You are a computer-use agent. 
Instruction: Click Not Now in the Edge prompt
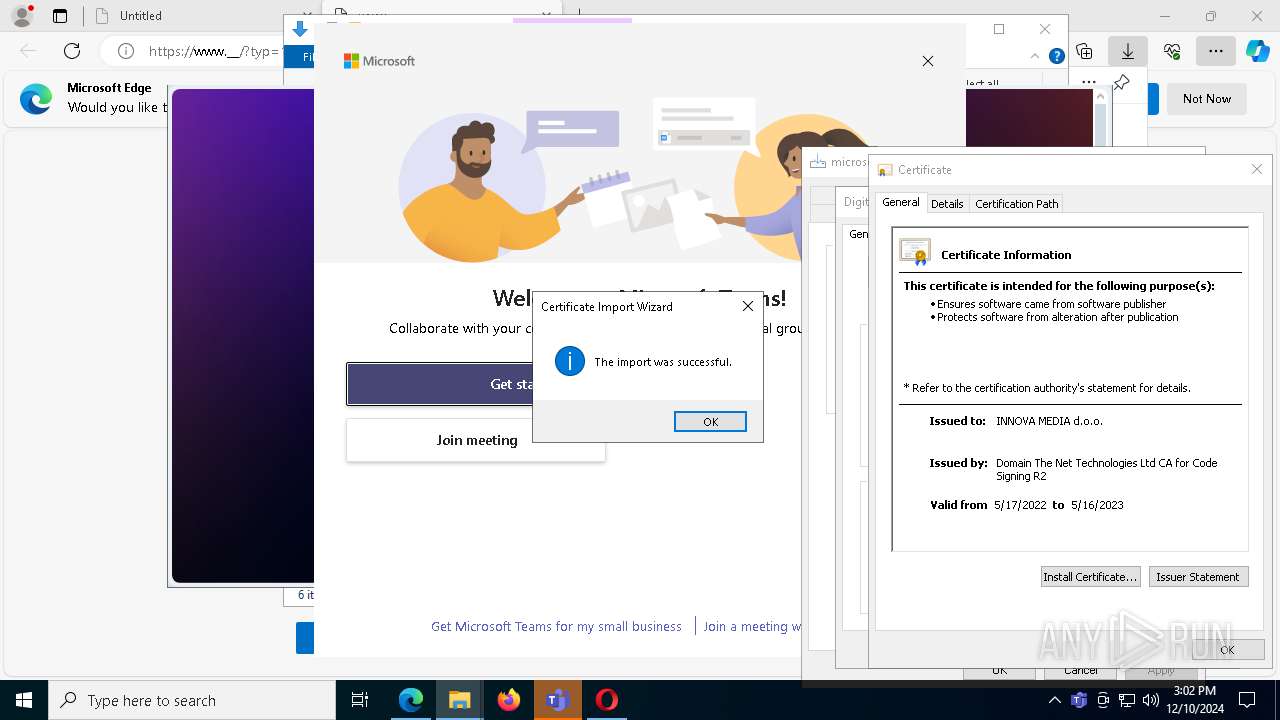point(1206,98)
